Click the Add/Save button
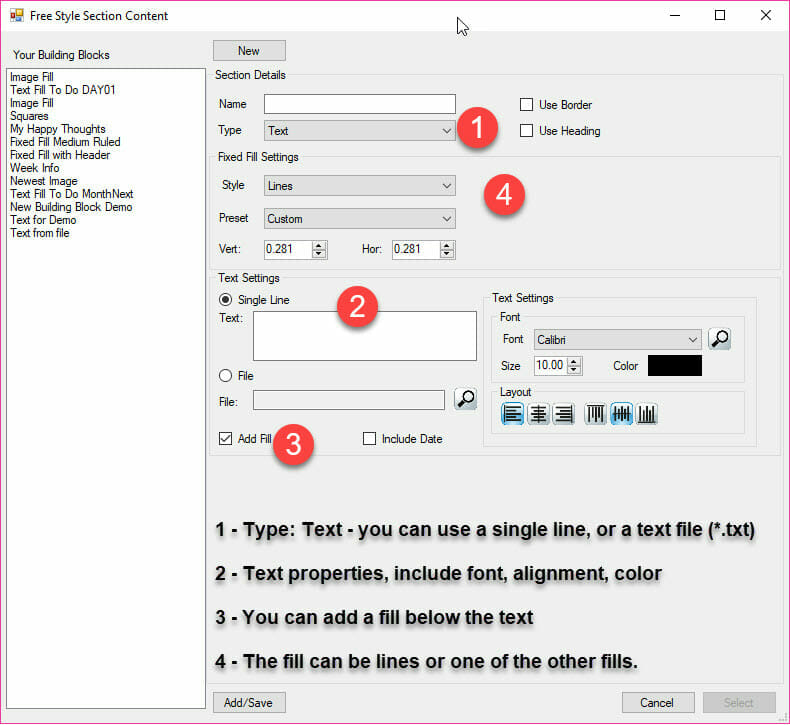Viewport: 790px width, 725px height. point(249,702)
